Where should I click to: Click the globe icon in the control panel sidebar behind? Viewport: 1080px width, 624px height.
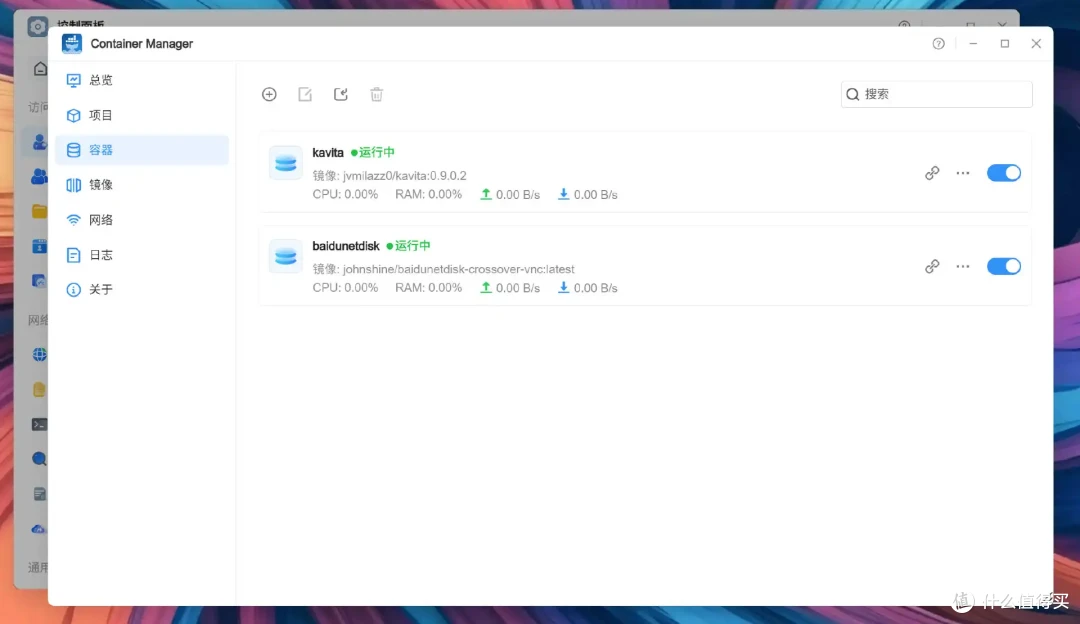point(39,354)
